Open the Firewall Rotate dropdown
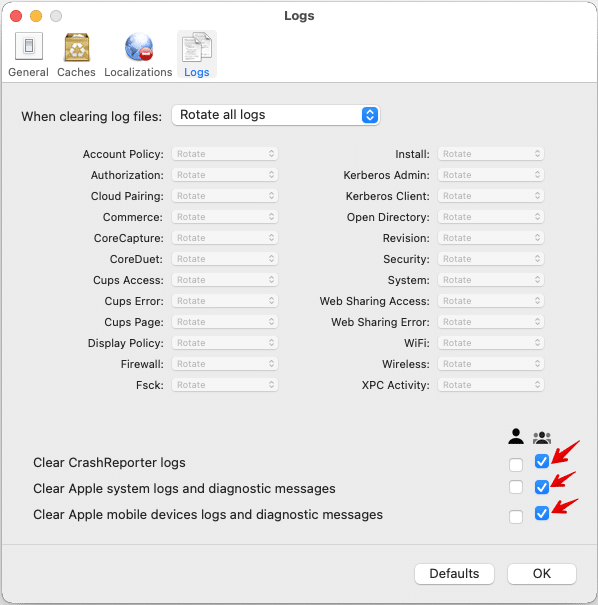Image resolution: width=598 pixels, height=605 pixels. point(225,364)
